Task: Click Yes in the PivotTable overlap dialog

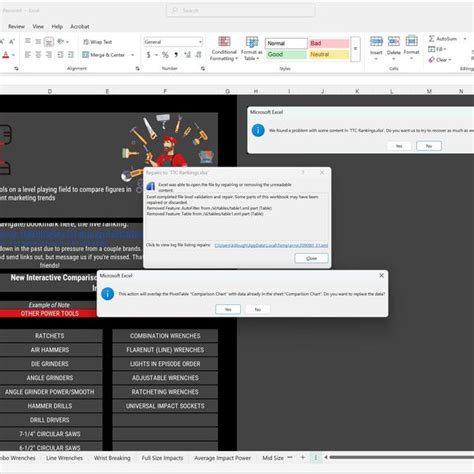Action: click(228, 309)
